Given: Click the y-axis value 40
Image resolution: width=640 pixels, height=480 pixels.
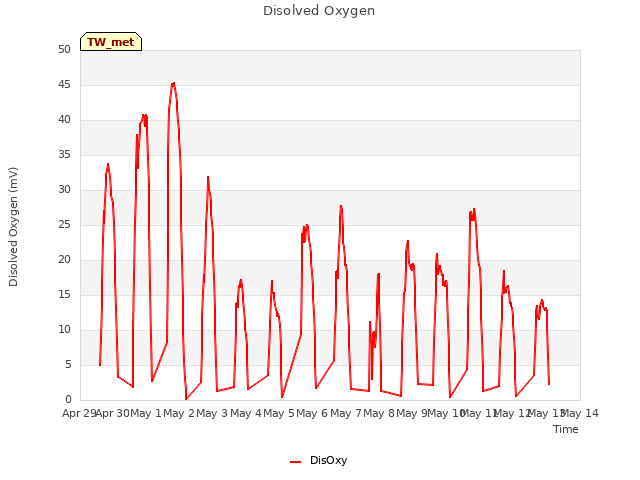Looking at the screenshot, I should coord(64,120).
